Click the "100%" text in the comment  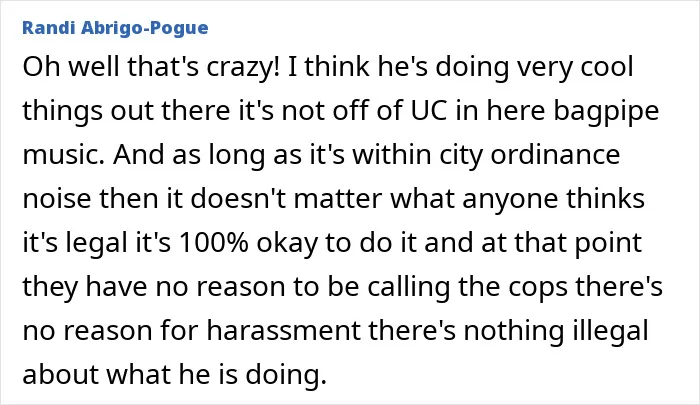pyautogui.click(x=213, y=242)
